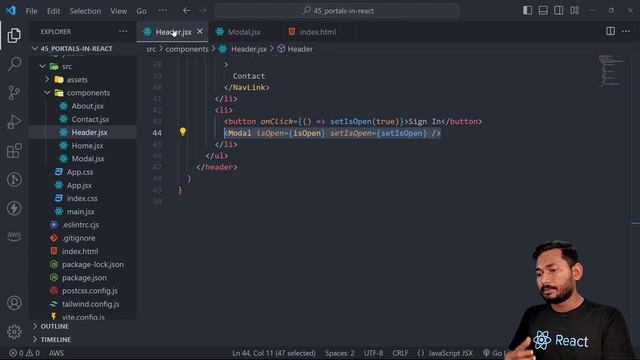The width and height of the screenshot is (640, 360).
Task: Open Contact.jsx in the explorer
Action: (90, 119)
